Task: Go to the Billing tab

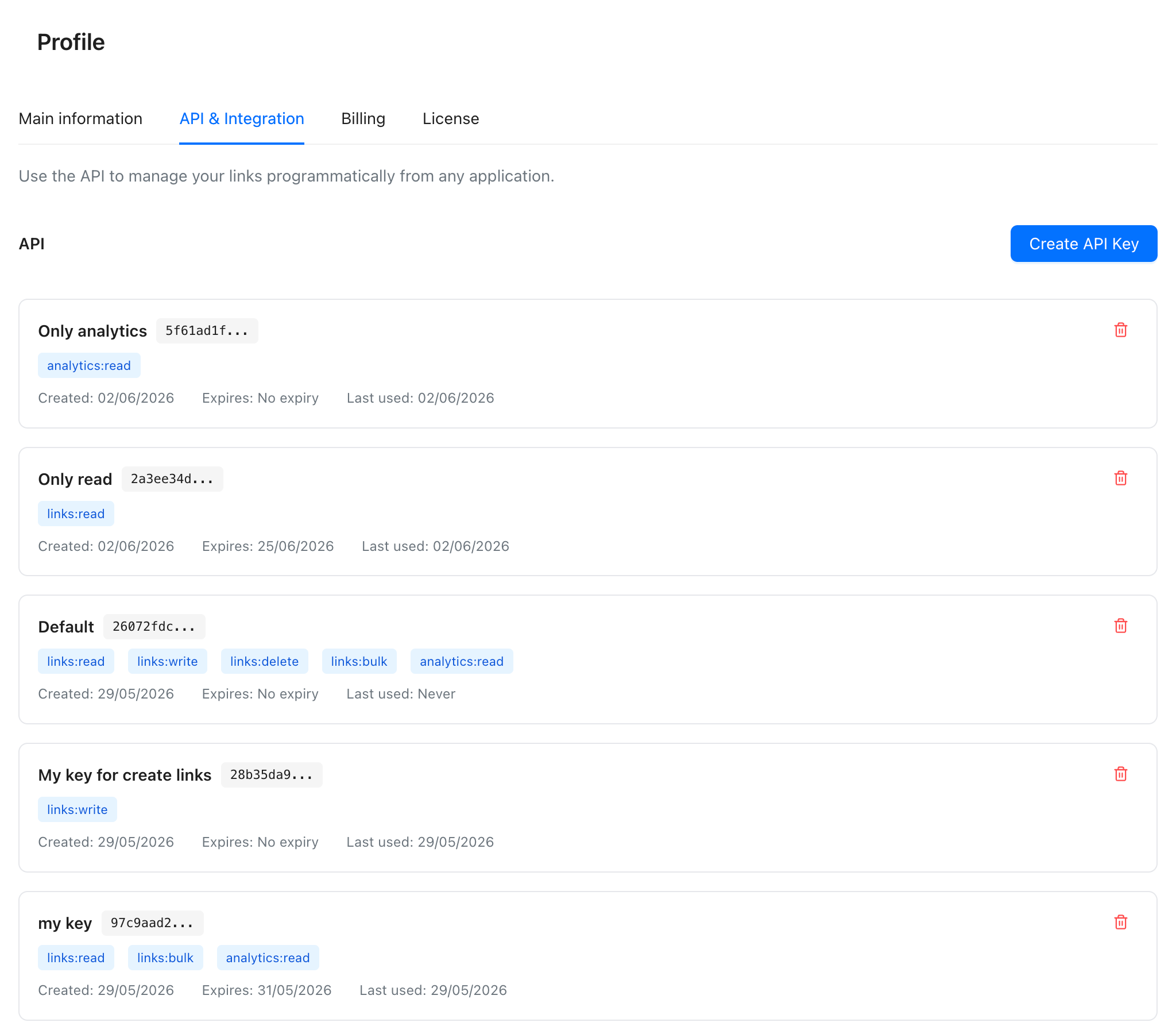Action: point(363,118)
